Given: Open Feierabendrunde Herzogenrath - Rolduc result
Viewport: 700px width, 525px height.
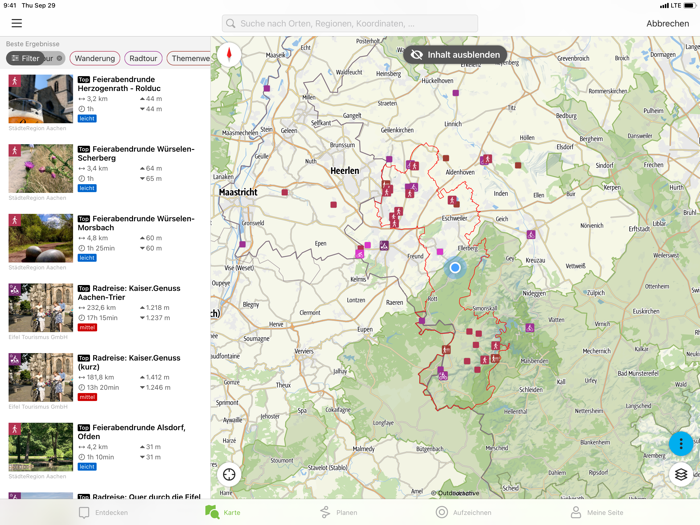Looking at the screenshot, I should 105,103.
